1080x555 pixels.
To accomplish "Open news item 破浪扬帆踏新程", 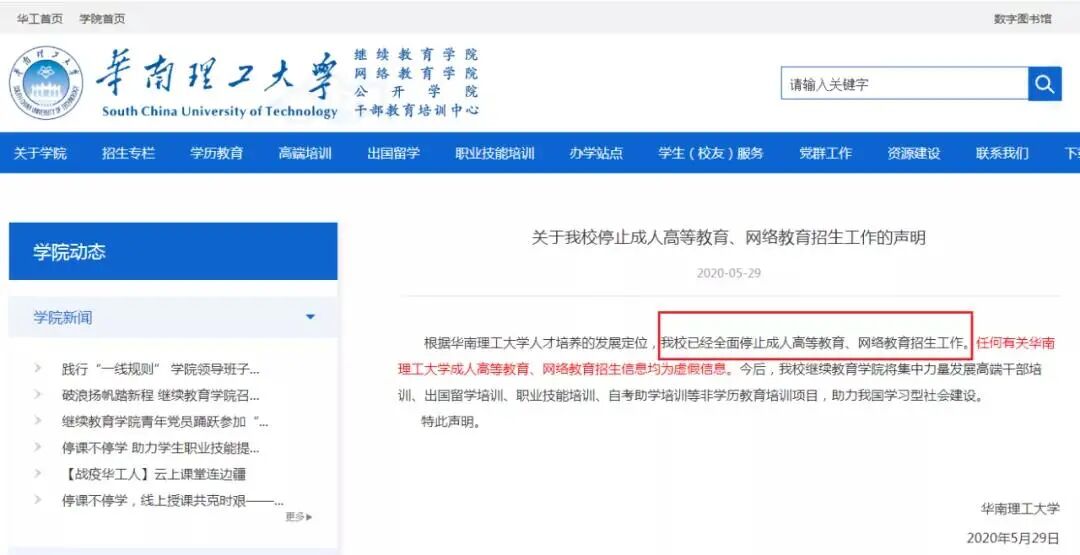I will click(x=160, y=396).
